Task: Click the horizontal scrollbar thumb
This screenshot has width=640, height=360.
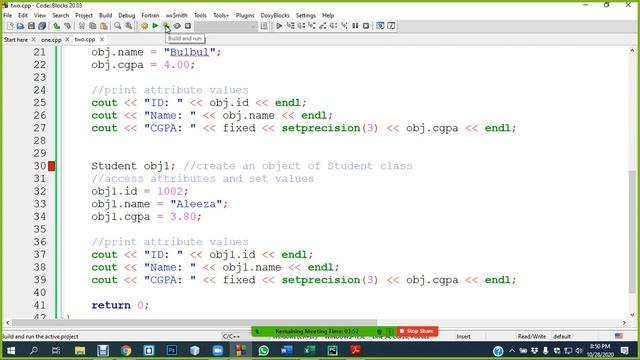Action: (194, 322)
